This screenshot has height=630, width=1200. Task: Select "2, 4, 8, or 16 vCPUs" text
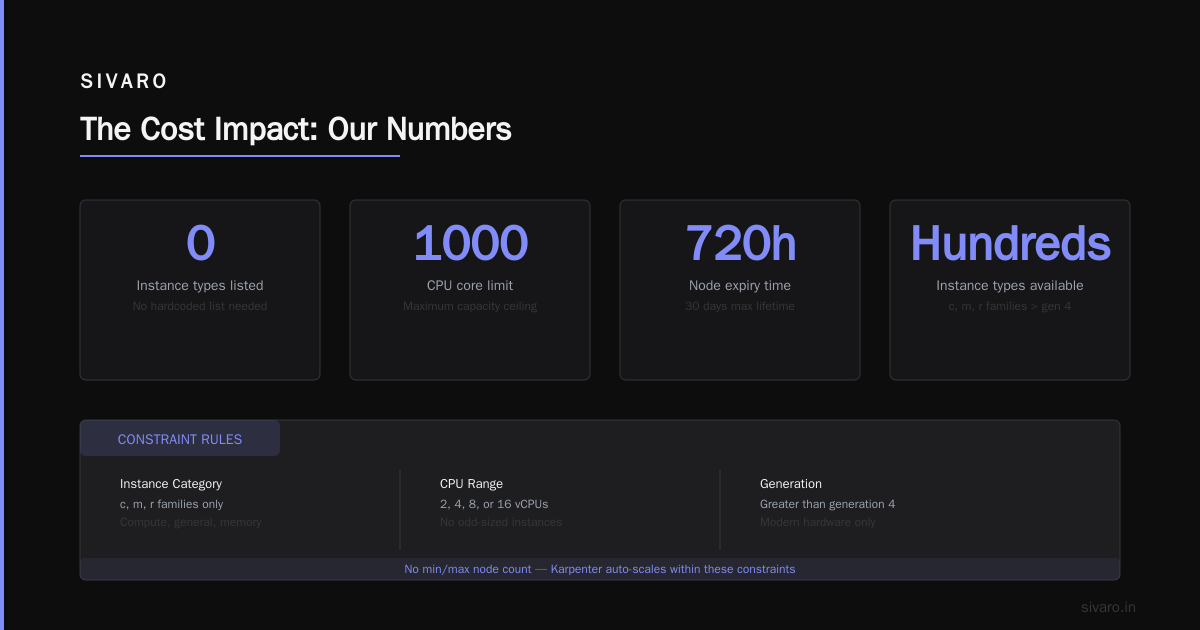click(x=494, y=504)
